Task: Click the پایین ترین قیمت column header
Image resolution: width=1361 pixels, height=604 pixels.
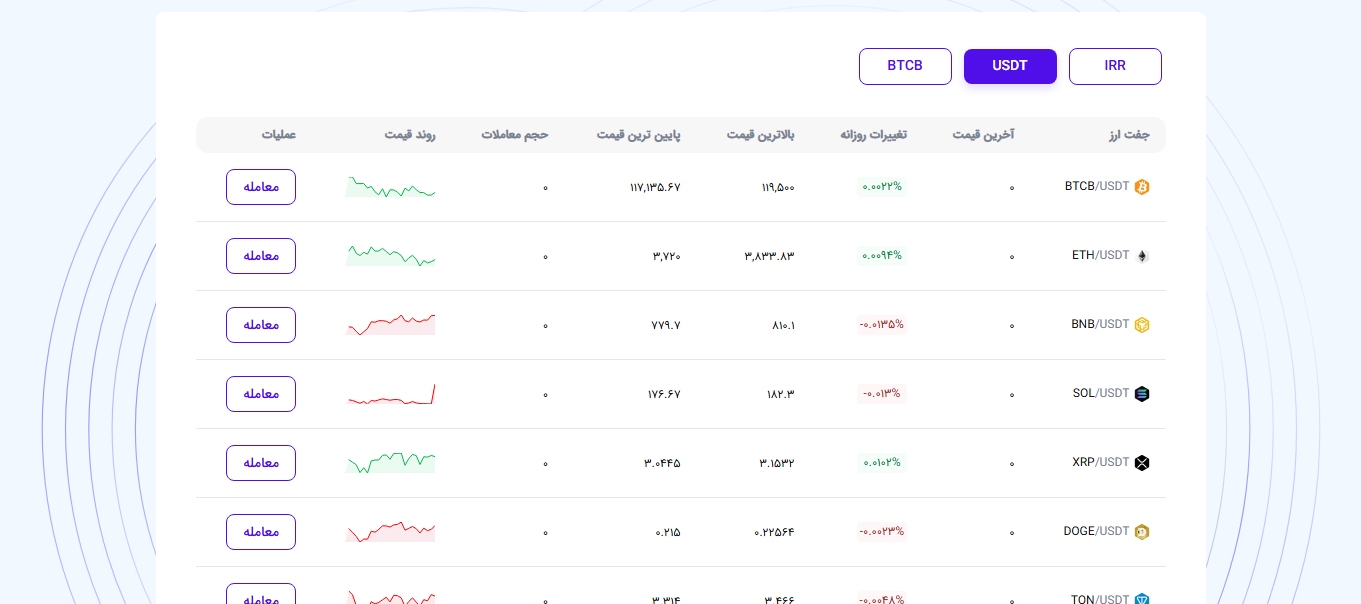Action: click(639, 135)
